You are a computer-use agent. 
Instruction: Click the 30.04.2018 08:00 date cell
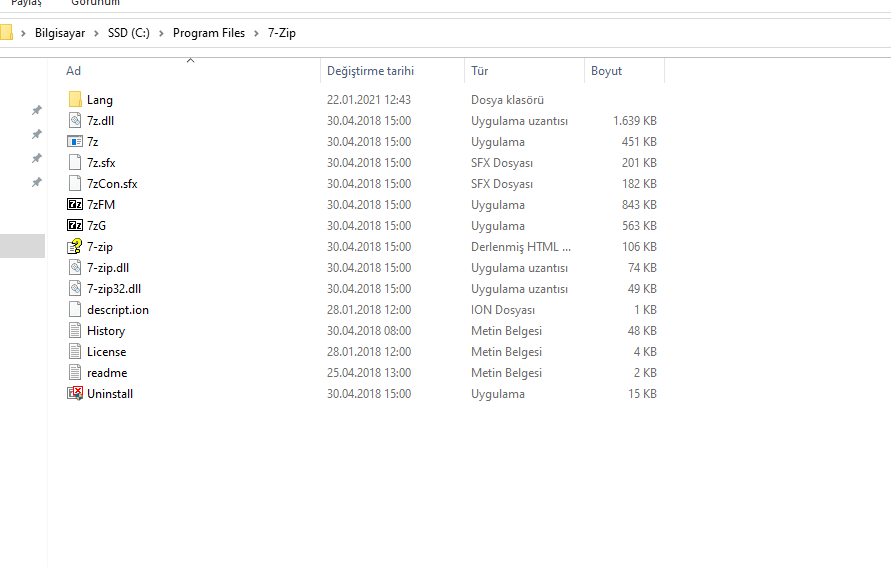(x=369, y=331)
